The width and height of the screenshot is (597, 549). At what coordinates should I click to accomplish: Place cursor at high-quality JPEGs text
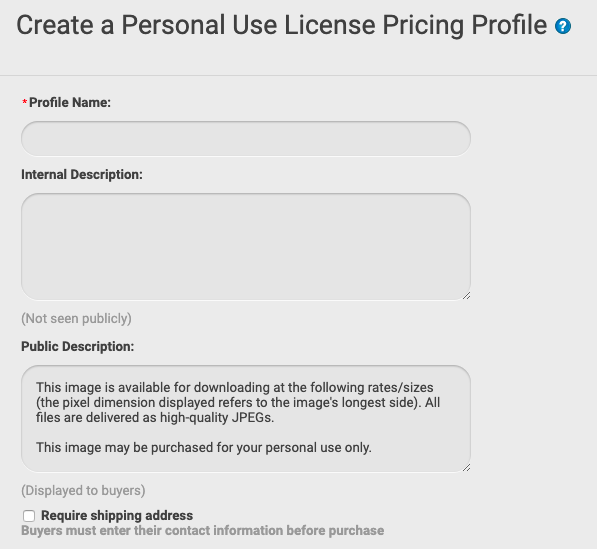pyautogui.click(x=217, y=418)
